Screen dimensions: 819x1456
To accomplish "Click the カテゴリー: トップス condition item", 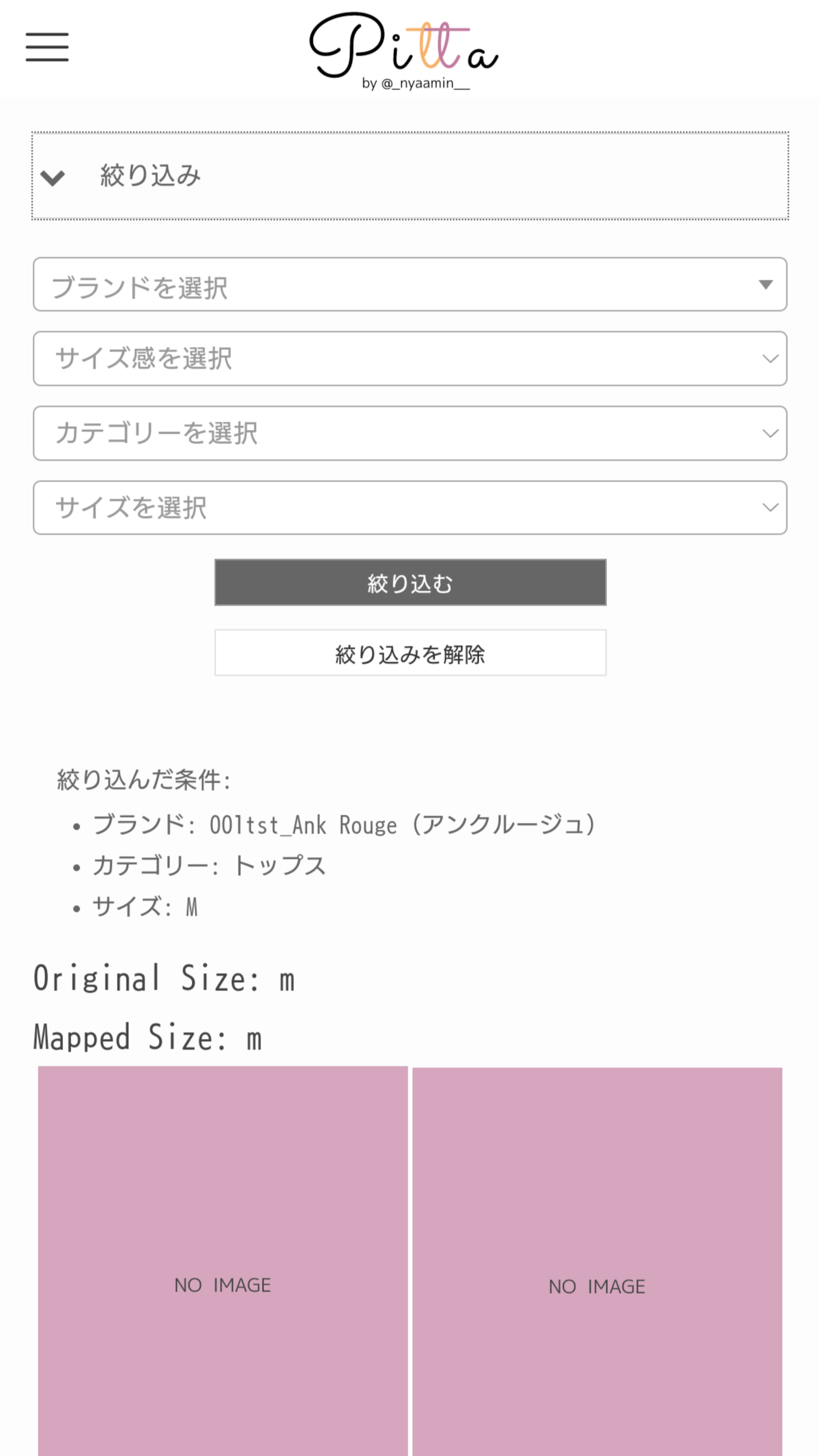I will tap(209, 866).
